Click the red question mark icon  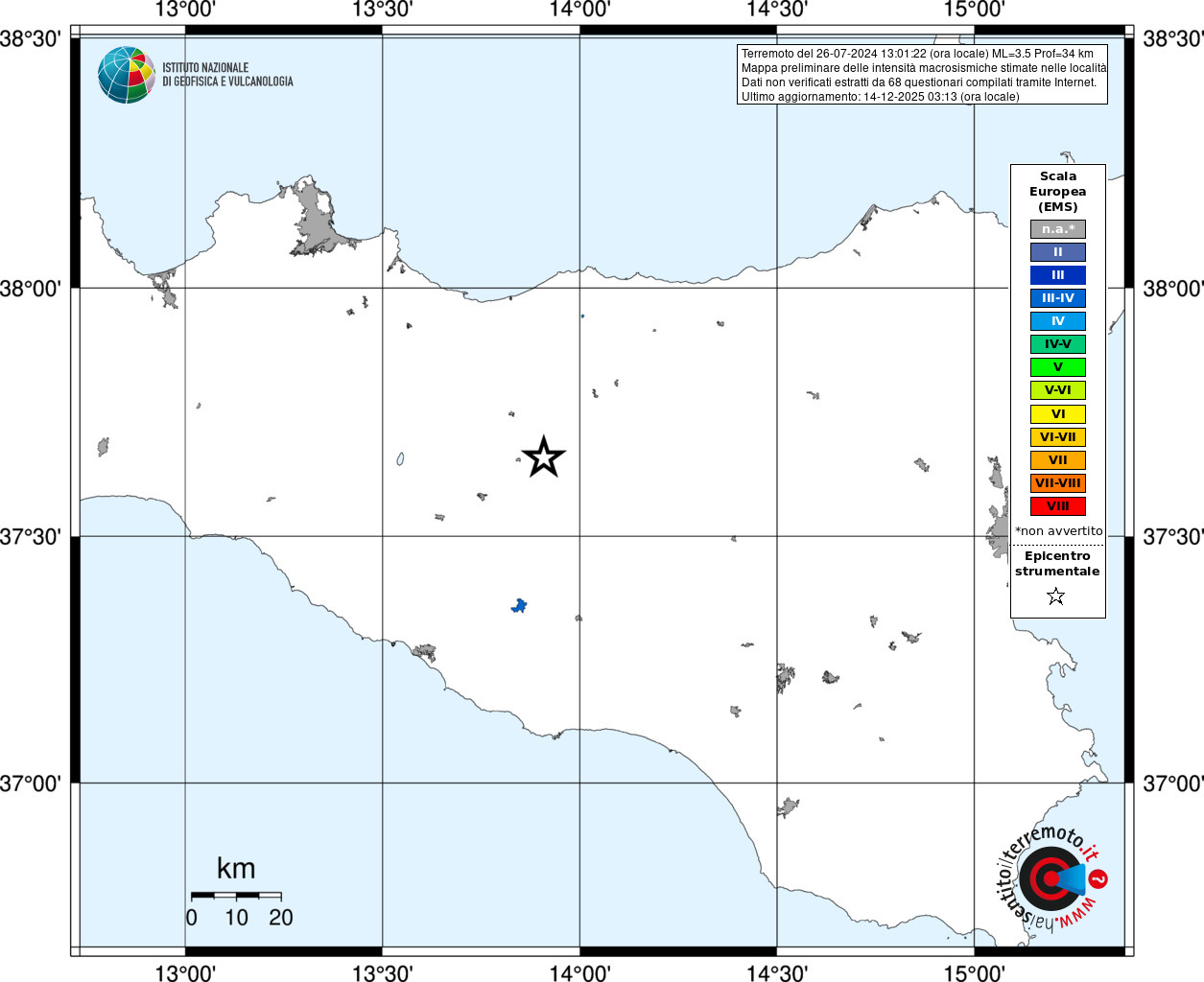point(1099,878)
